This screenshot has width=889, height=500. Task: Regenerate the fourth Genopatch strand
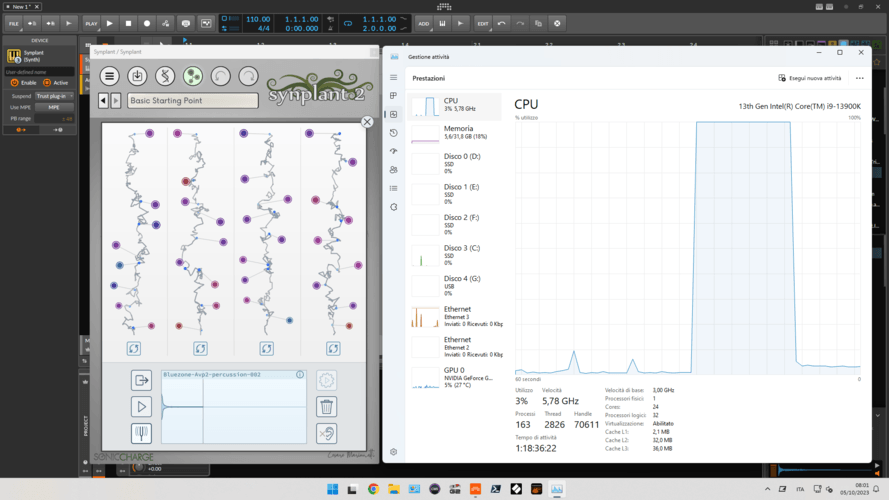333,349
